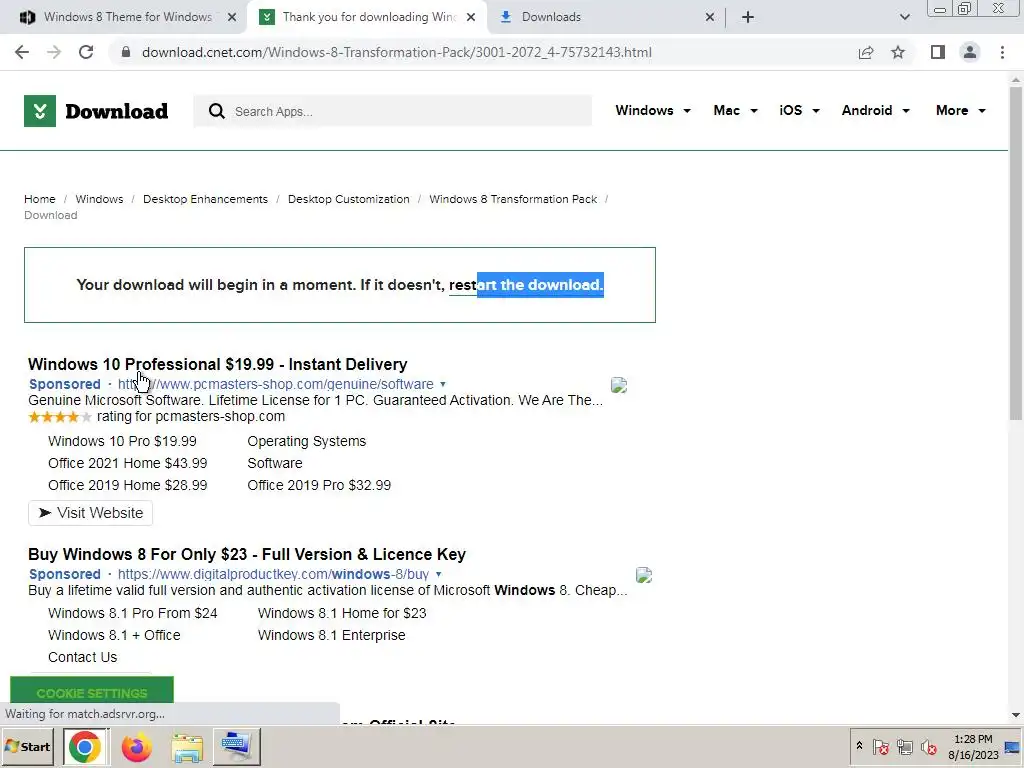
Task: Click the page vertical scrollbar
Action: click(1016, 253)
